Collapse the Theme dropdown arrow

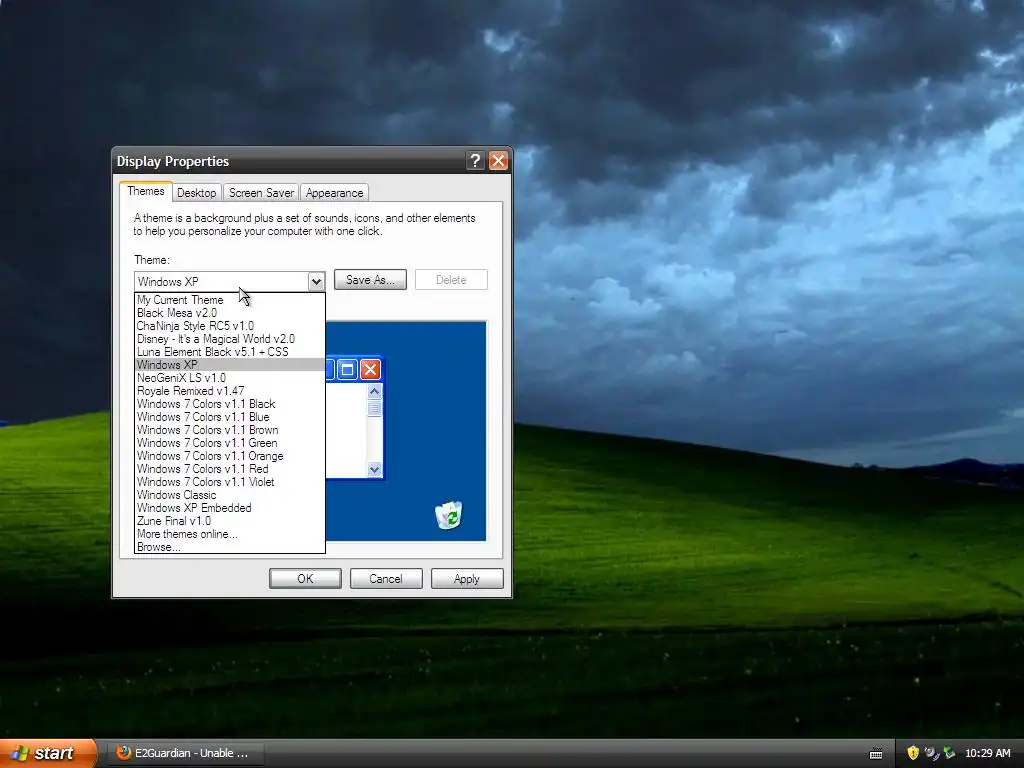tap(316, 281)
